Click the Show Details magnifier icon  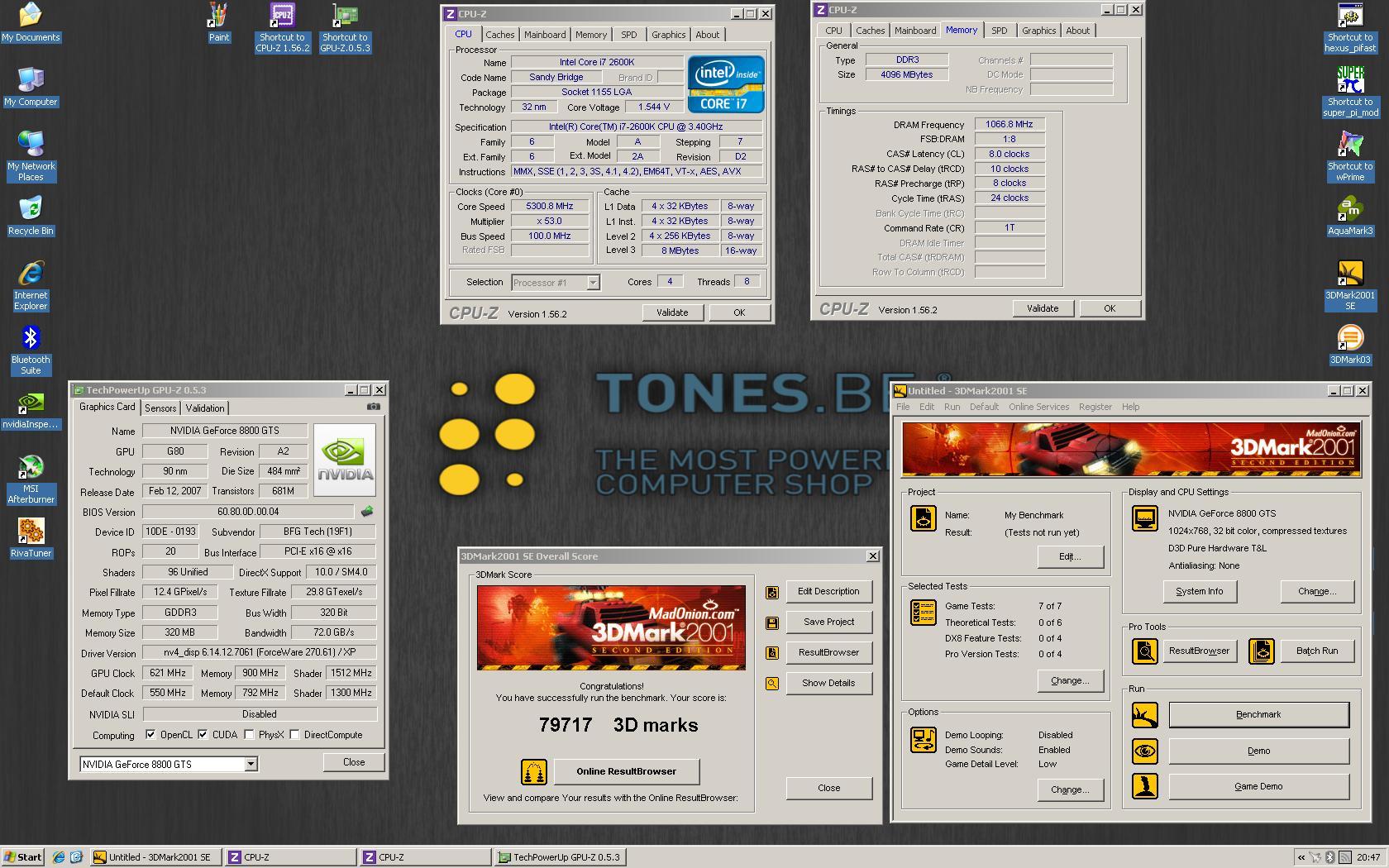pyautogui.click(x=772, y=684)
